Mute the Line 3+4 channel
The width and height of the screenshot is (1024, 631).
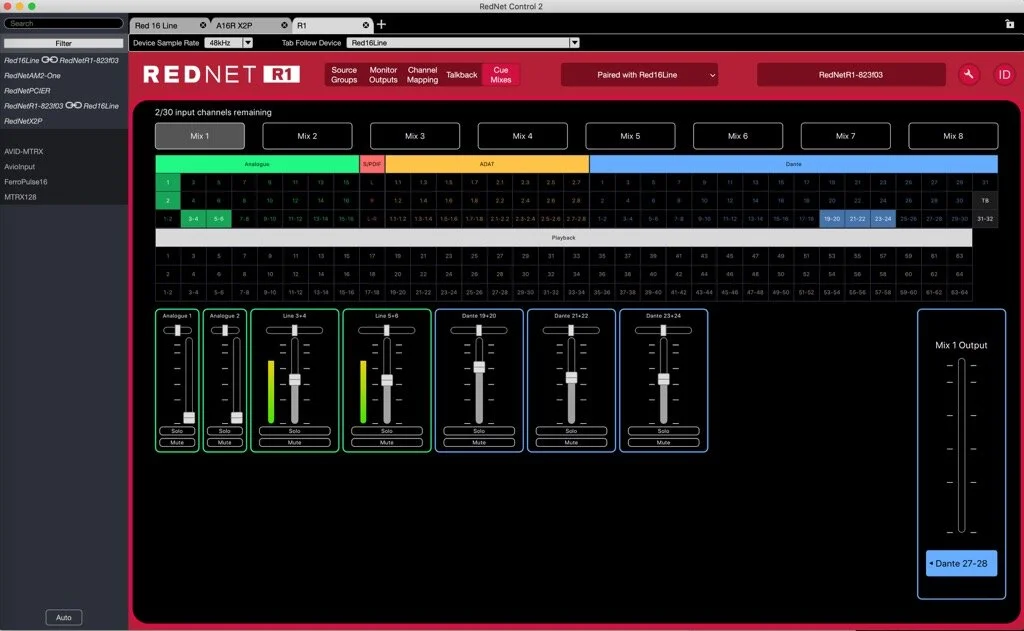[295, 443]
